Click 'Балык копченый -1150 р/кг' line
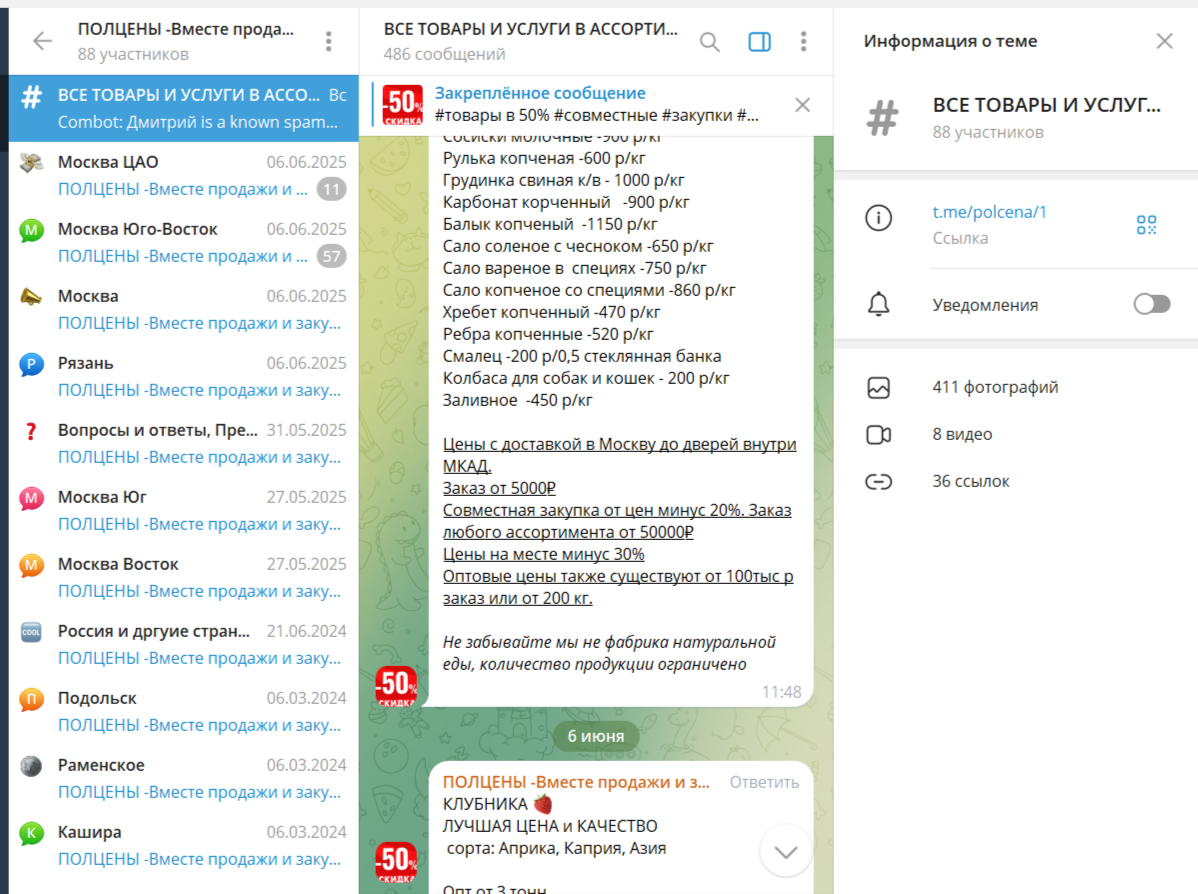This screenshot has width=1198, height=894. pos(550,225)
